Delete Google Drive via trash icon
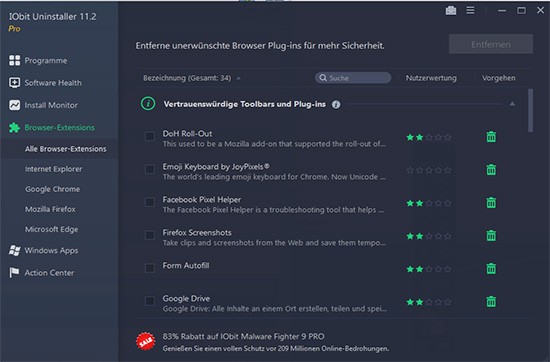The image size is (550, 362). [491, 302]
